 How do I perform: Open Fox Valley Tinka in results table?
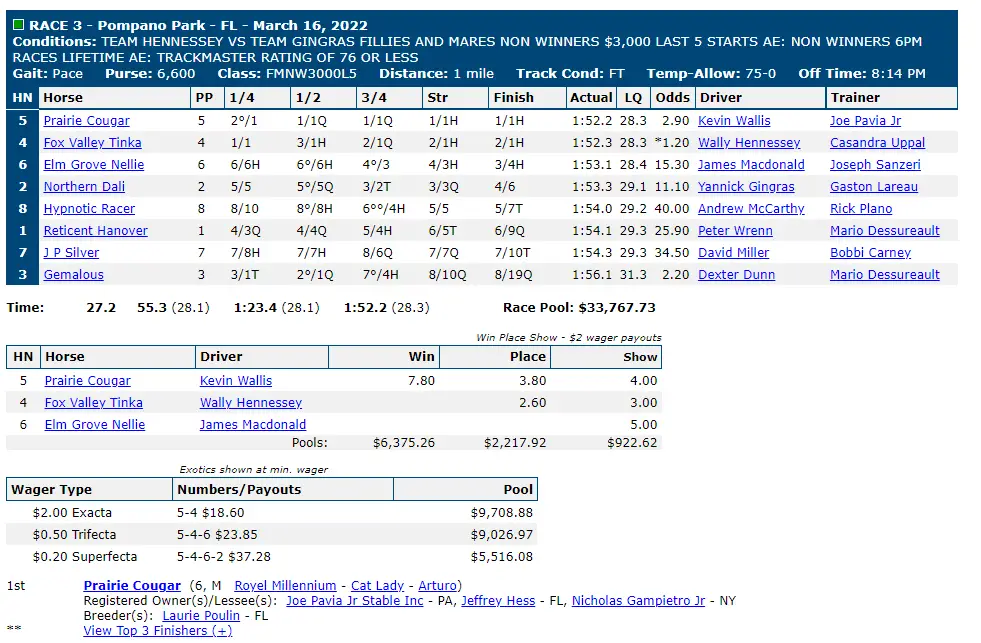[92, 143]
